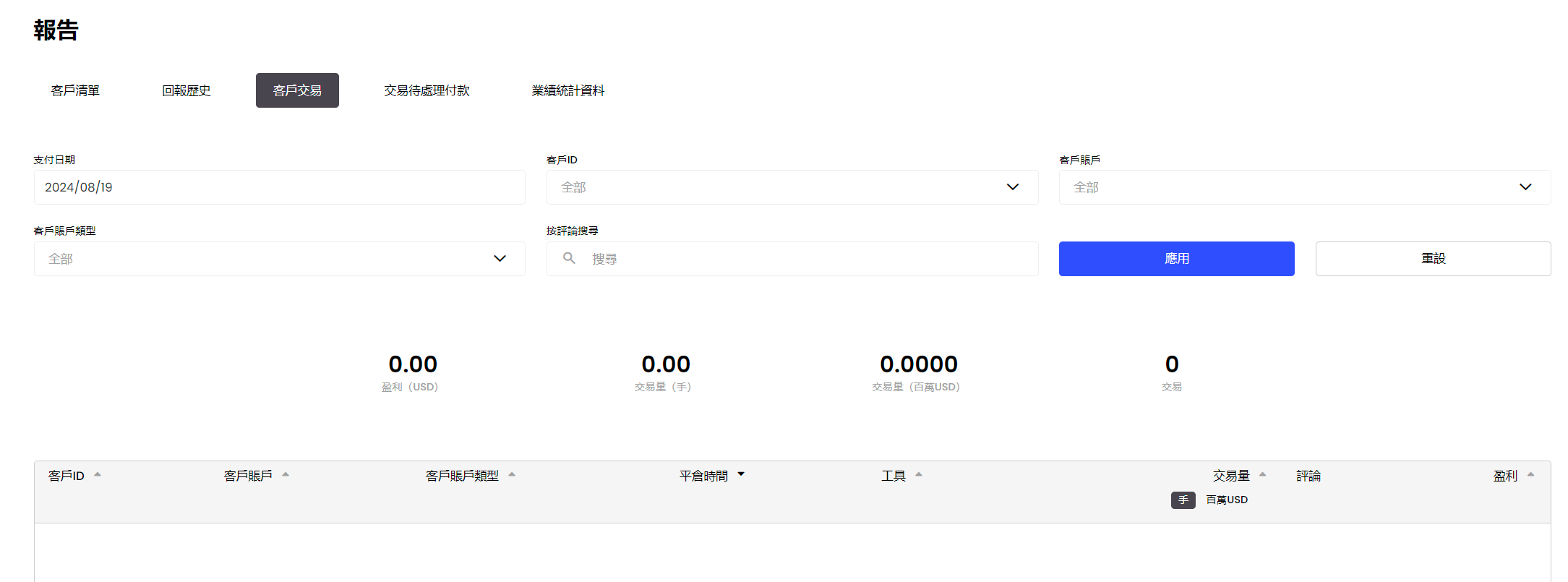Screen dimensions: 1568x582
Task: Sort table by 客戶賬戶 column header
Action: pos(257,476)
